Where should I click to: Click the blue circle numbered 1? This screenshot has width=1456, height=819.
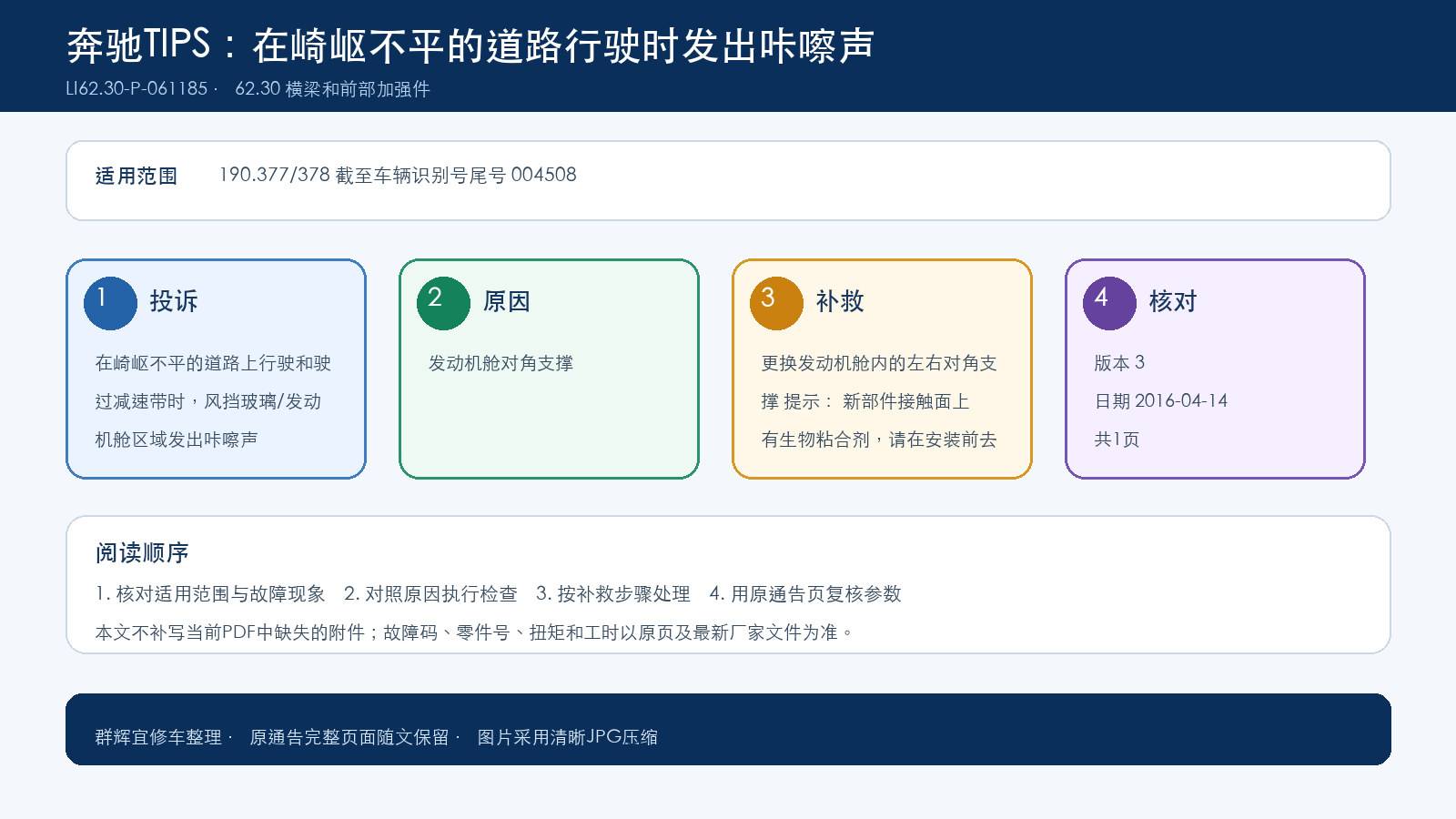click(x=110, y=303)
